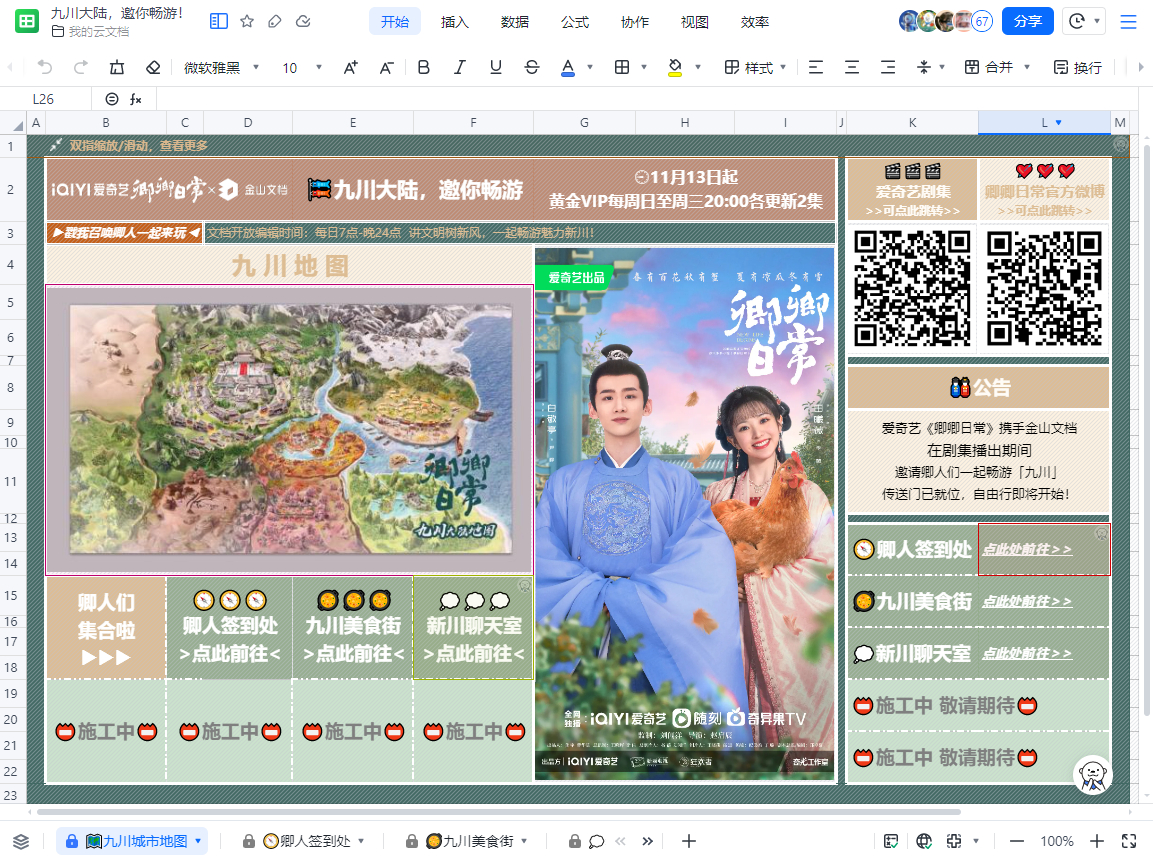Open the hamburger main menu

pyautogui.click(x=1128, y=21)
